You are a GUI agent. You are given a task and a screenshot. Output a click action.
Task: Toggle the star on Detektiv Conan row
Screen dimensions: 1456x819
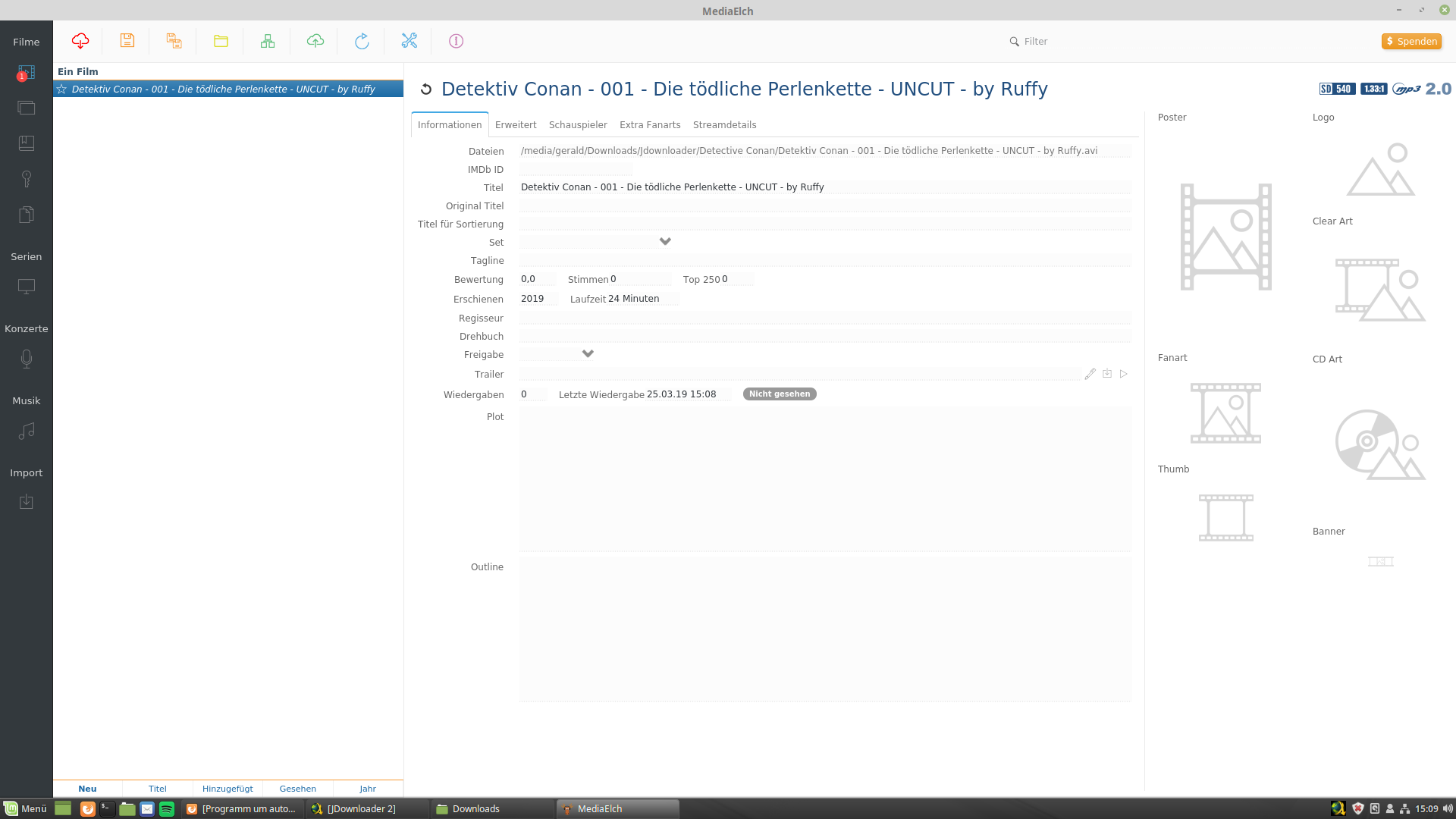(61, 89)
